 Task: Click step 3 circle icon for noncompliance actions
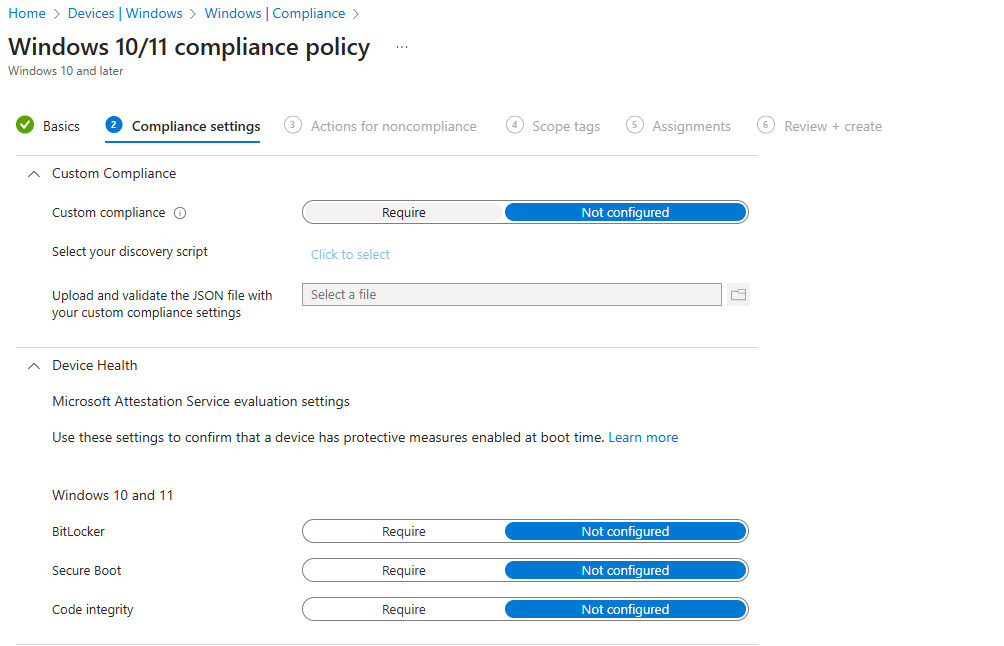point(293,125)
